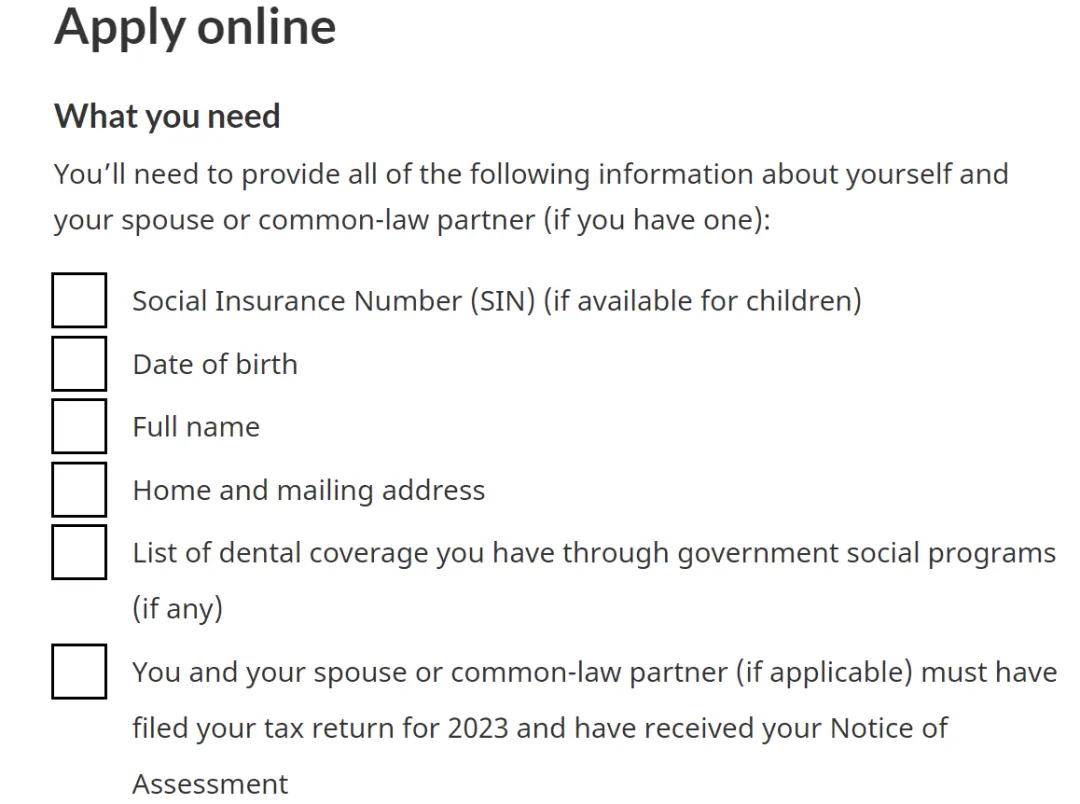Toggle the Full name checkbox
The image size is (1080, 804).
79,426
